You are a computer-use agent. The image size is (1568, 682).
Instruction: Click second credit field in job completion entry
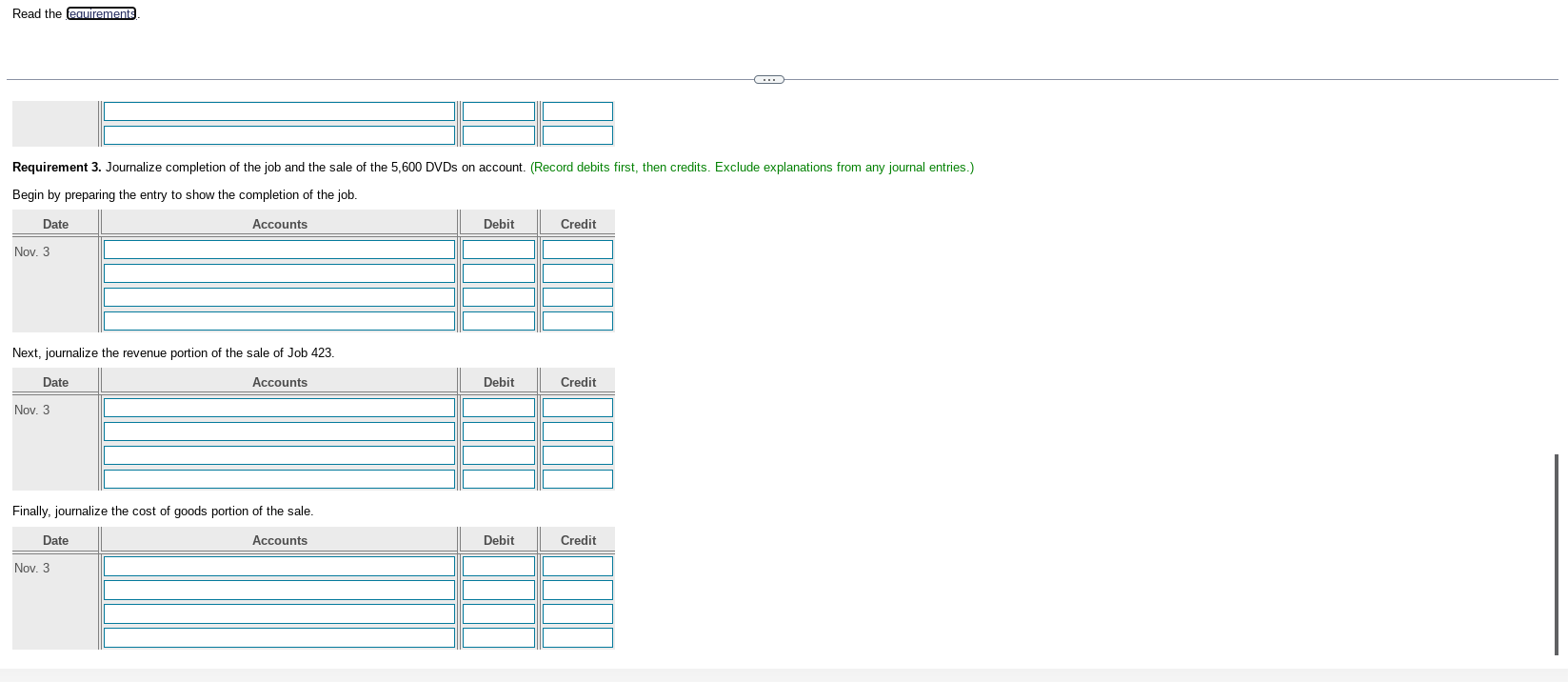578,273
